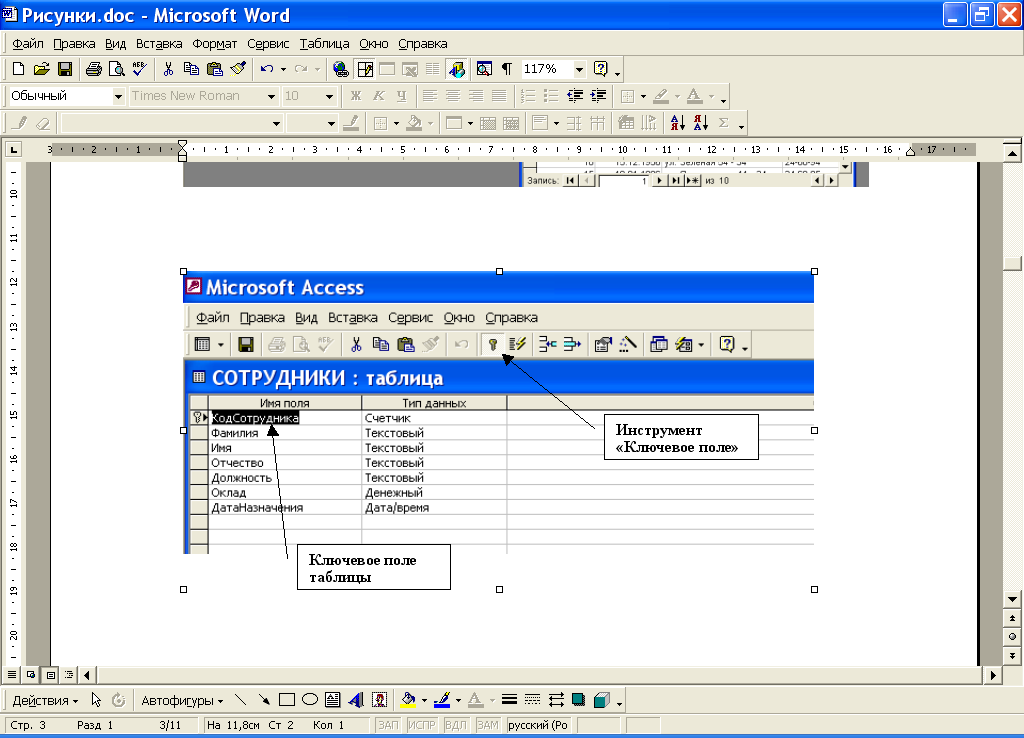The width and height of the screenshot is (1024, 738).
Task: Select the Line drawing tool
Action: click(240, 700)
